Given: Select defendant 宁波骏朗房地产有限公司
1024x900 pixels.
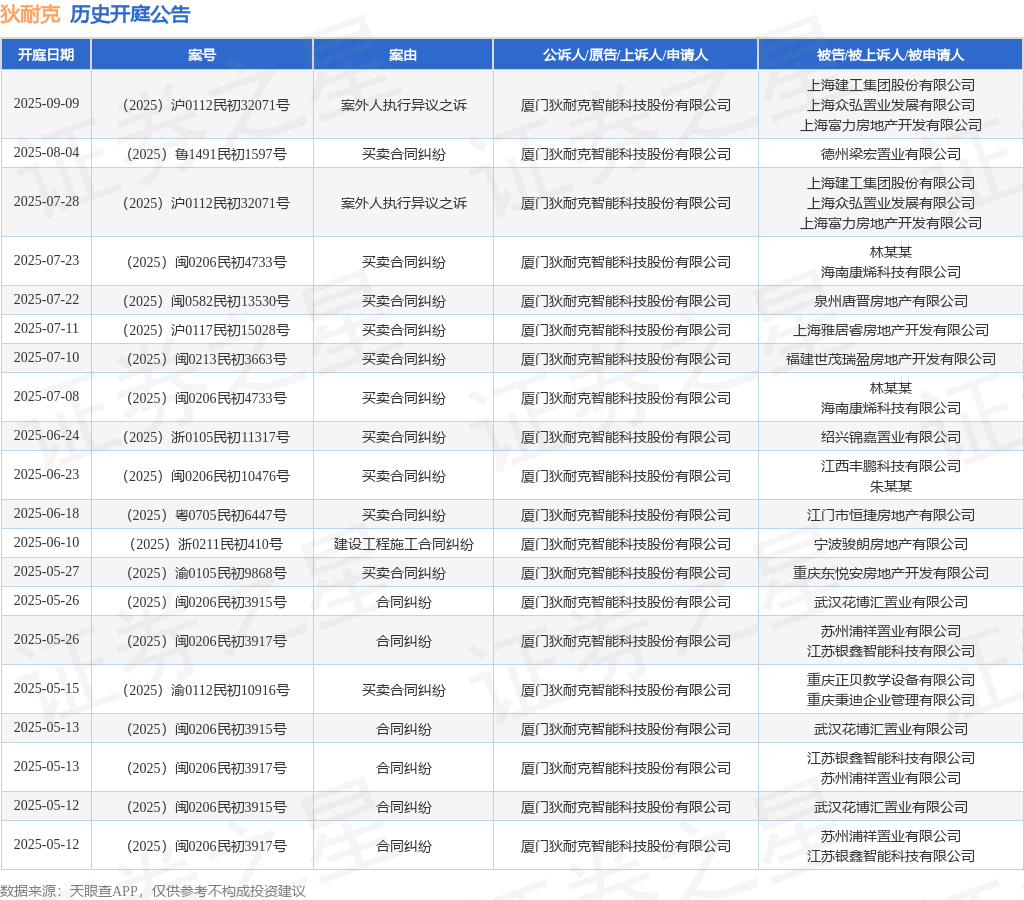Looking at the screenshot, I should 891,544.
